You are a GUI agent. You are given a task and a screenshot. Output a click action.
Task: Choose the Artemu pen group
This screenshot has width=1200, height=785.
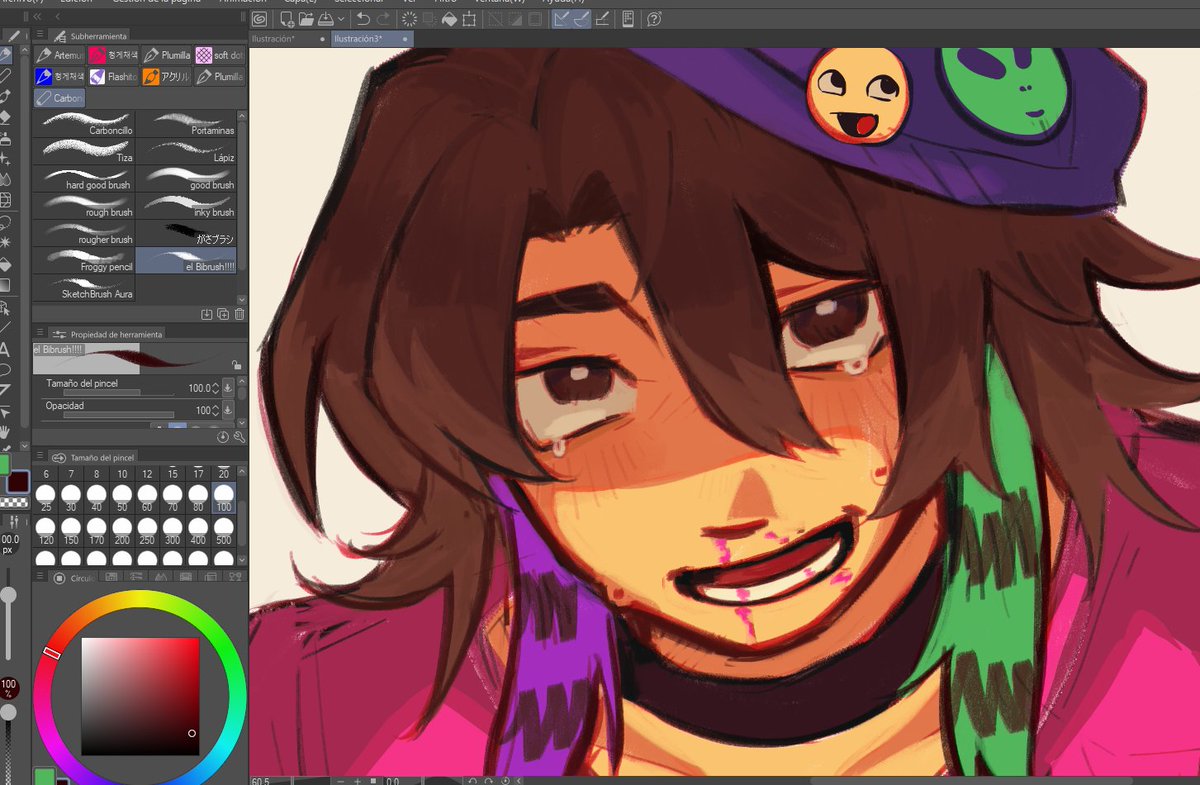coord(59,55)
